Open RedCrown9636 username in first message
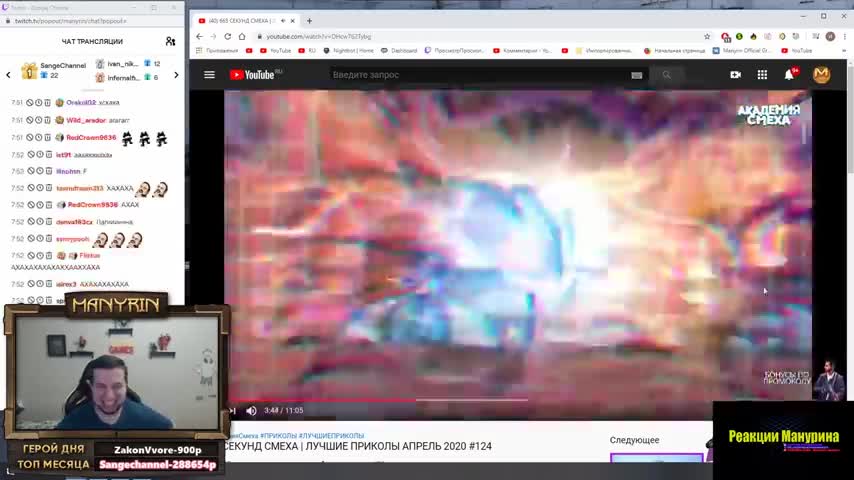 (x=91, y=138)
